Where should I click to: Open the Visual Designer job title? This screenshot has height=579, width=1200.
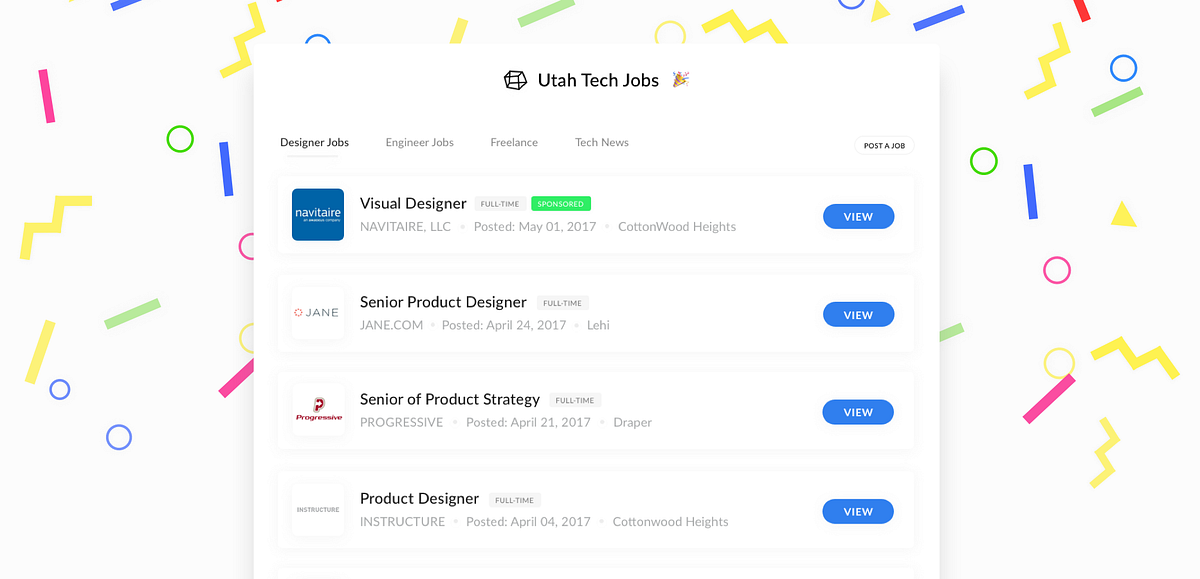[x=413, y=204]
